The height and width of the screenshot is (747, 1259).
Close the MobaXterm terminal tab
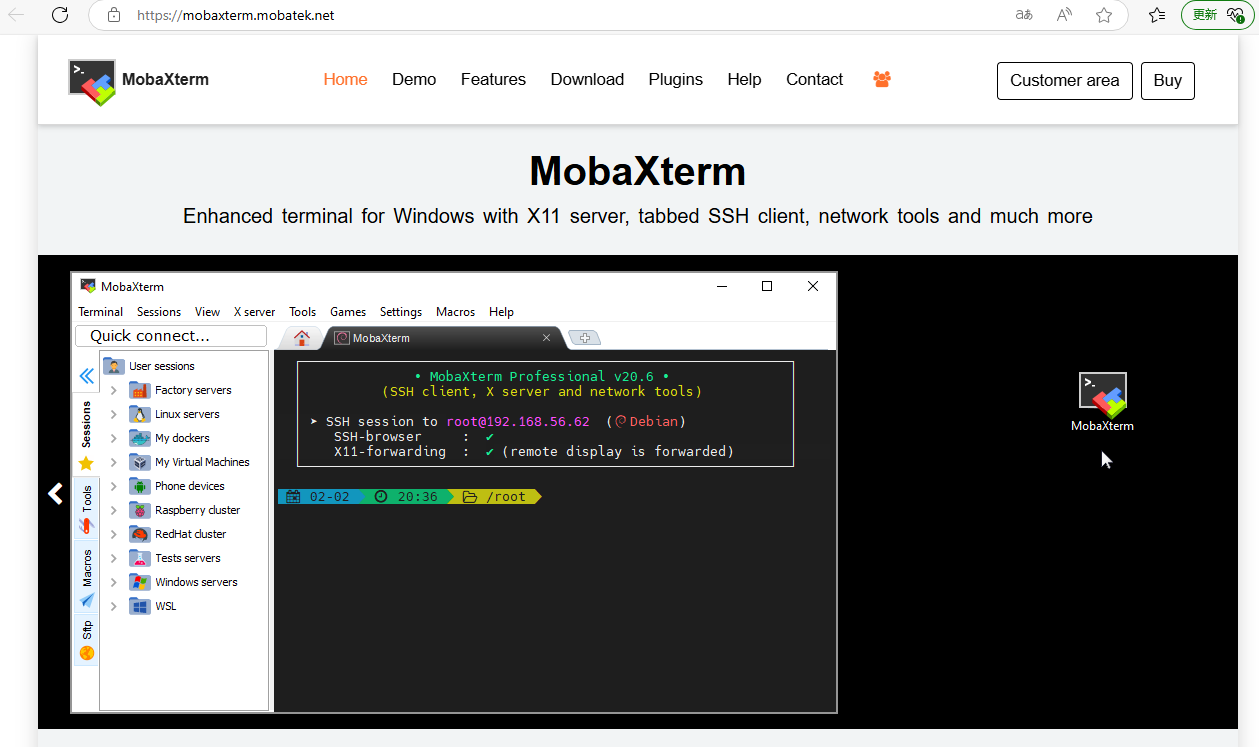[x=546, y=338]
